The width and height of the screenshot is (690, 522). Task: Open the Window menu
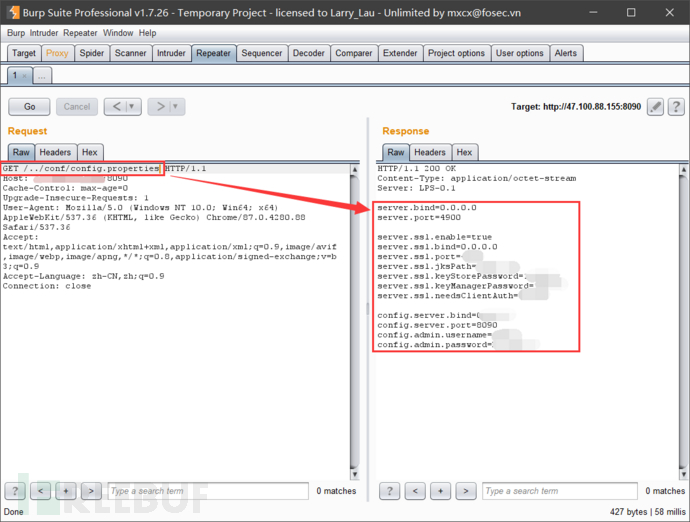point(118,33)
